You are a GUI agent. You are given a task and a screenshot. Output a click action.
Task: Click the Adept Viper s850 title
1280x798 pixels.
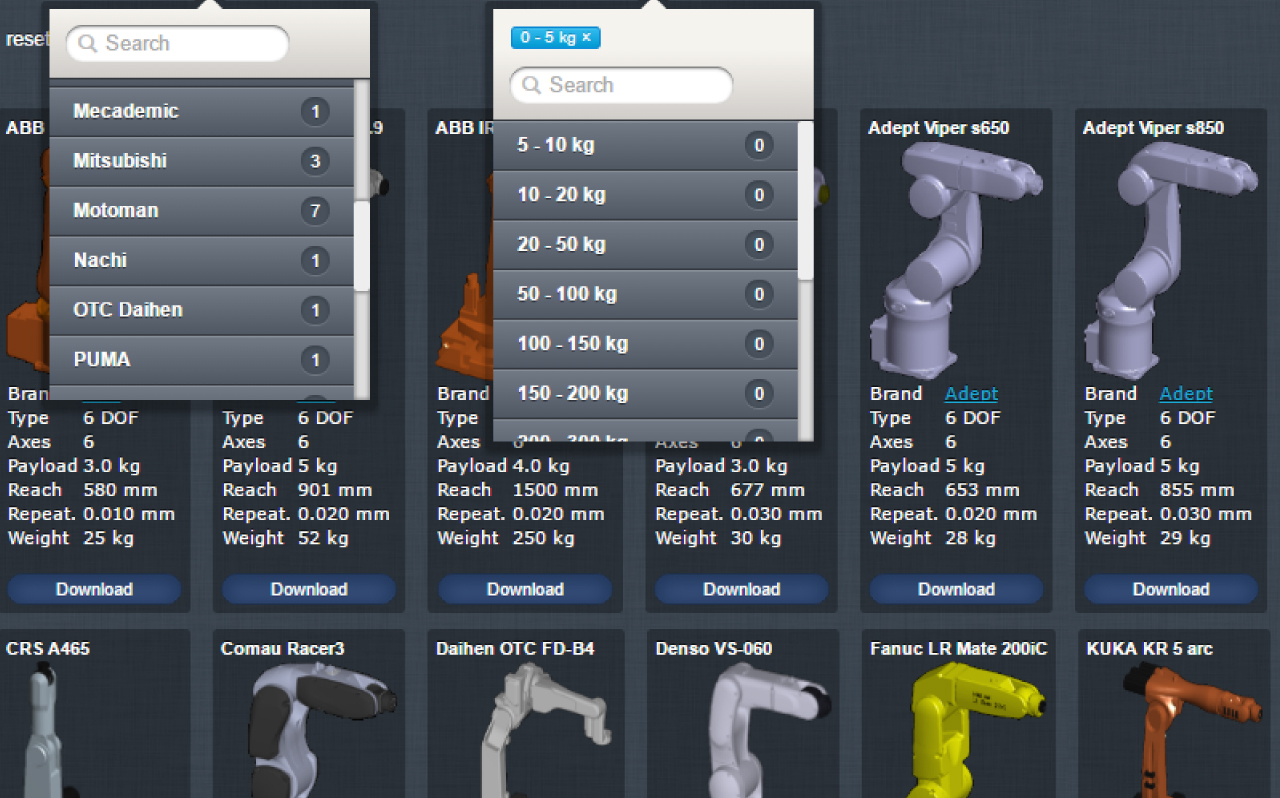tap(1153, 128)
